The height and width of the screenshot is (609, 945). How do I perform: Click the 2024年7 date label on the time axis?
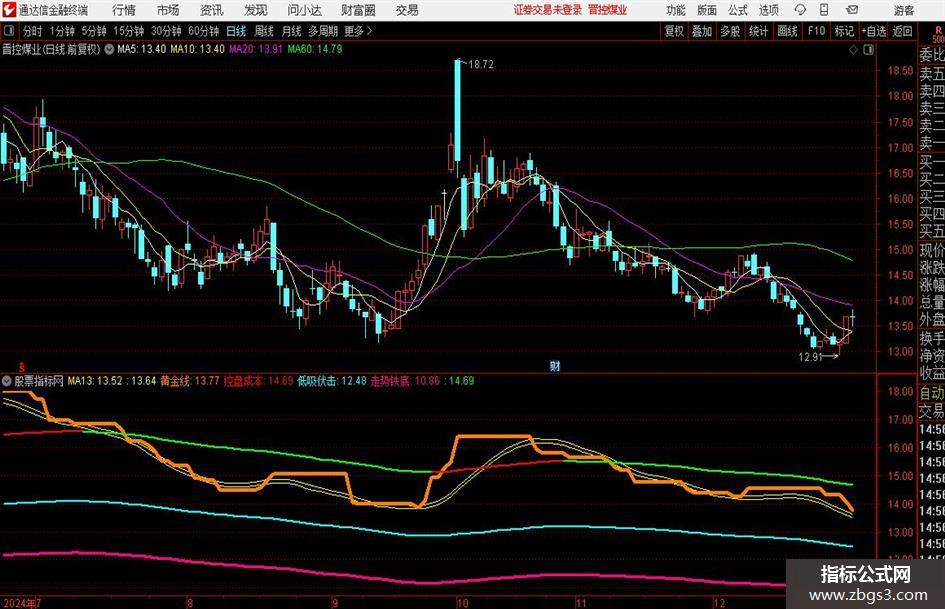22,603
